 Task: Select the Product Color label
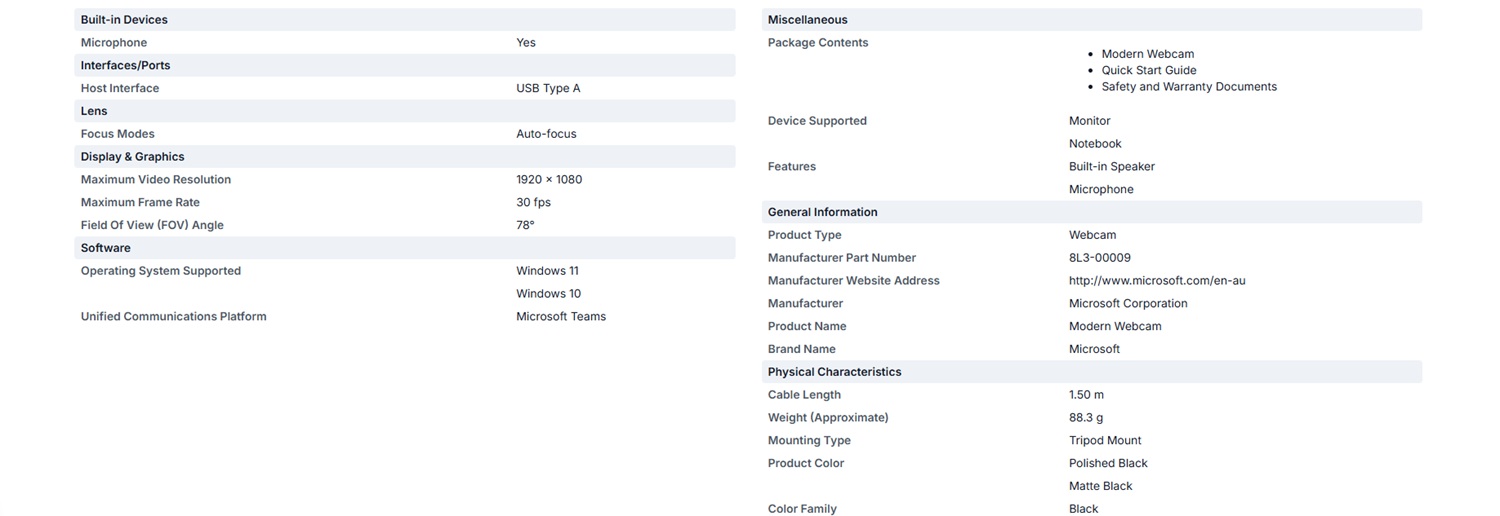coord(806,464)
